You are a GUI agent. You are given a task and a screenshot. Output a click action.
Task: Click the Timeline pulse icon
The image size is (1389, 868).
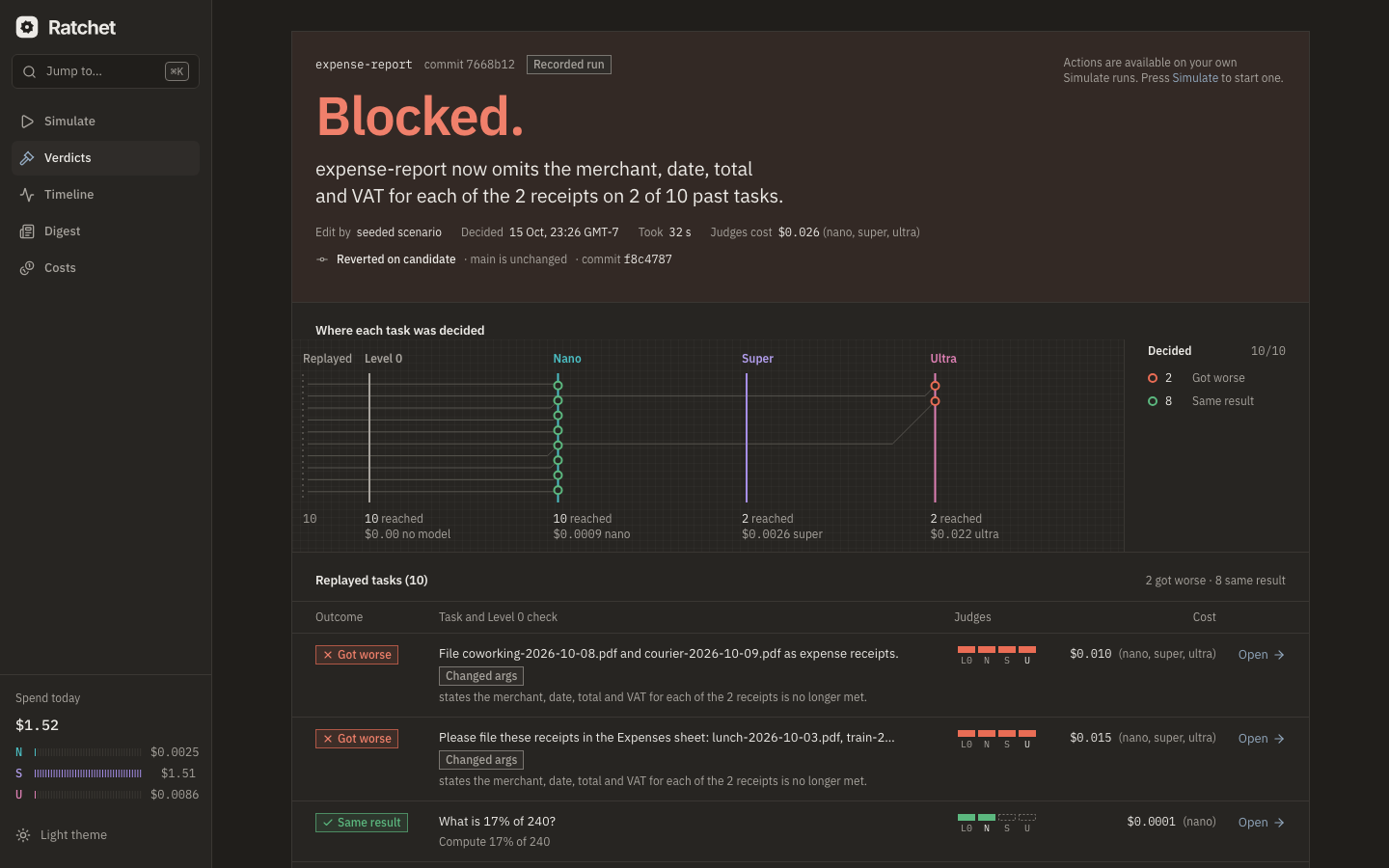point(27,195)
